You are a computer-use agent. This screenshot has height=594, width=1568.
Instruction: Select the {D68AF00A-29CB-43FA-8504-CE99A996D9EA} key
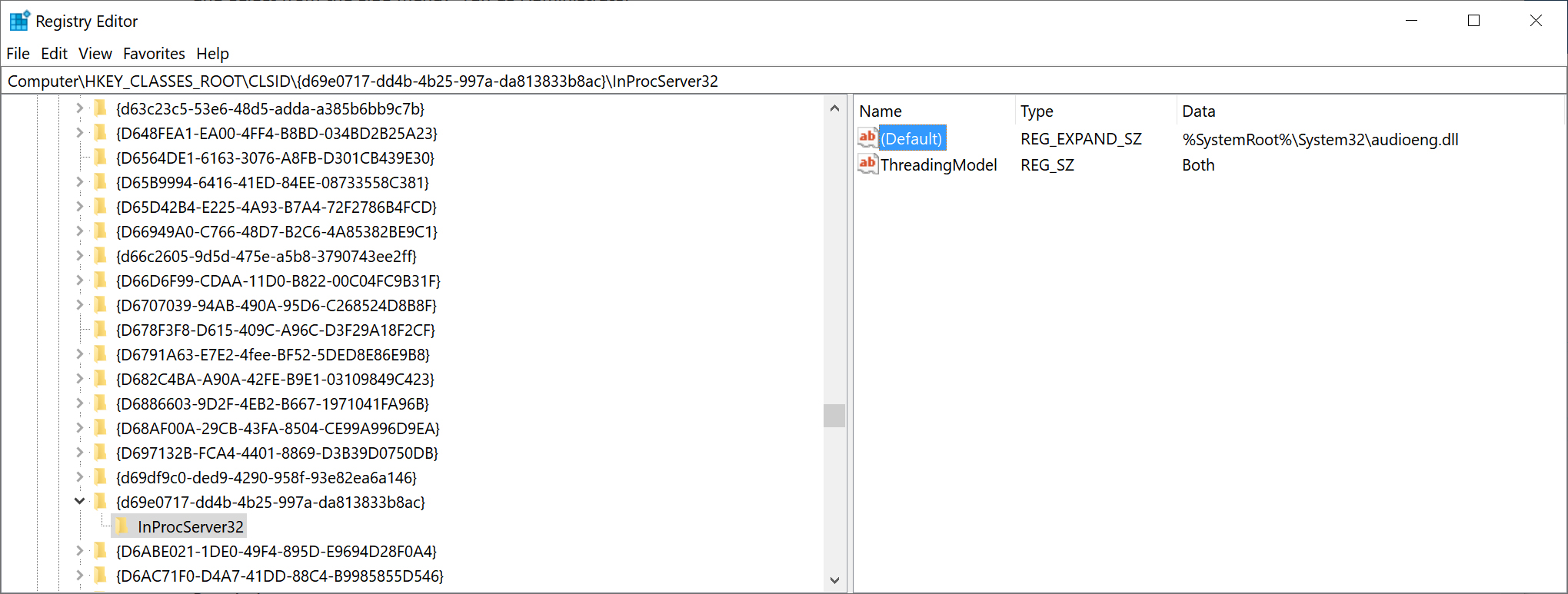278,428
